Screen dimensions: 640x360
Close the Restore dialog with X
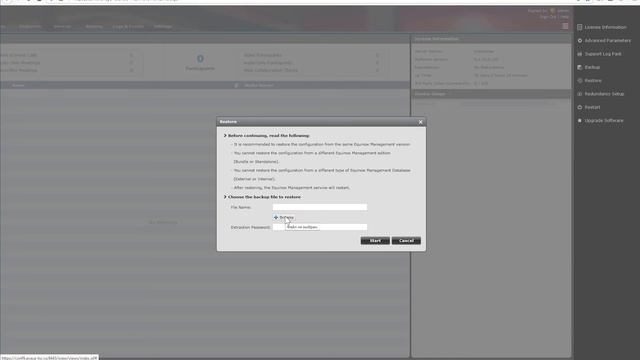420,122
